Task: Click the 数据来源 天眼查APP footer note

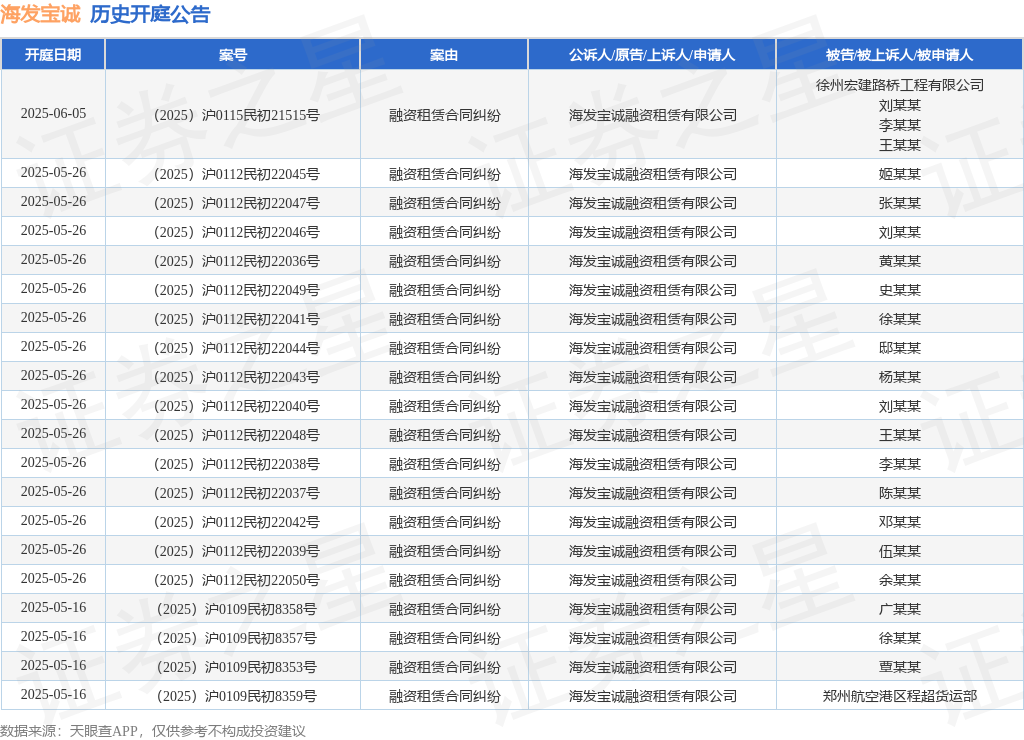Action: [x=153, y=731]
